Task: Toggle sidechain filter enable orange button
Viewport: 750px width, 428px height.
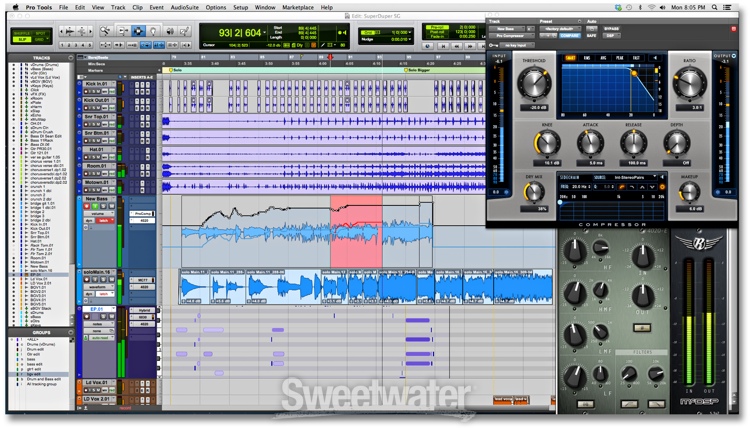Action: click(662, 187)
